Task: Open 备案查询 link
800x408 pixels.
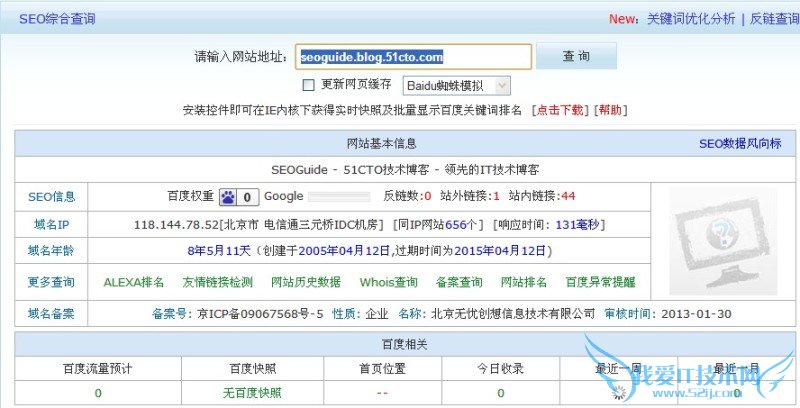Action: (459, 282)
